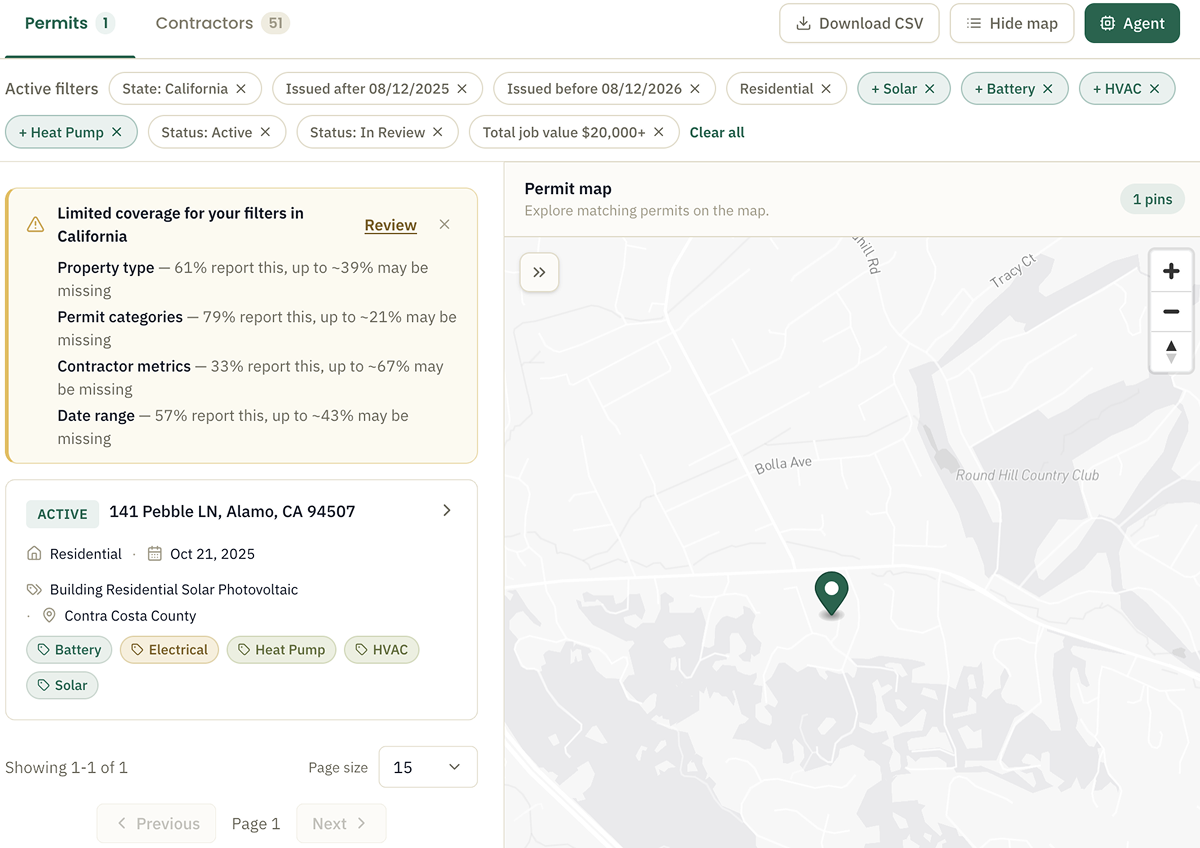Switch to the Contractors tab
Viewport: 1200px width, 848px height.
click(x=222, y=23)
